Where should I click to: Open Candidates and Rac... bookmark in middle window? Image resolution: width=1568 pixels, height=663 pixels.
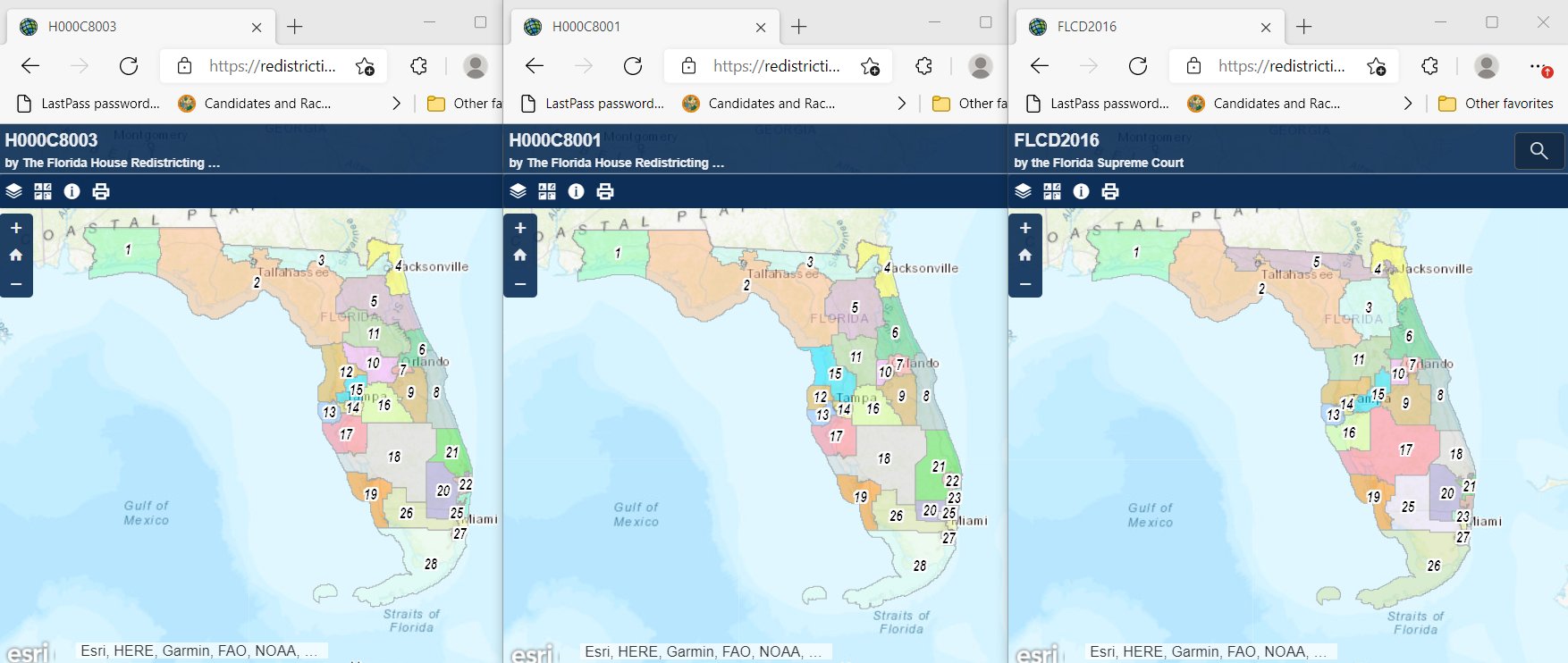[x=759, y=104]
